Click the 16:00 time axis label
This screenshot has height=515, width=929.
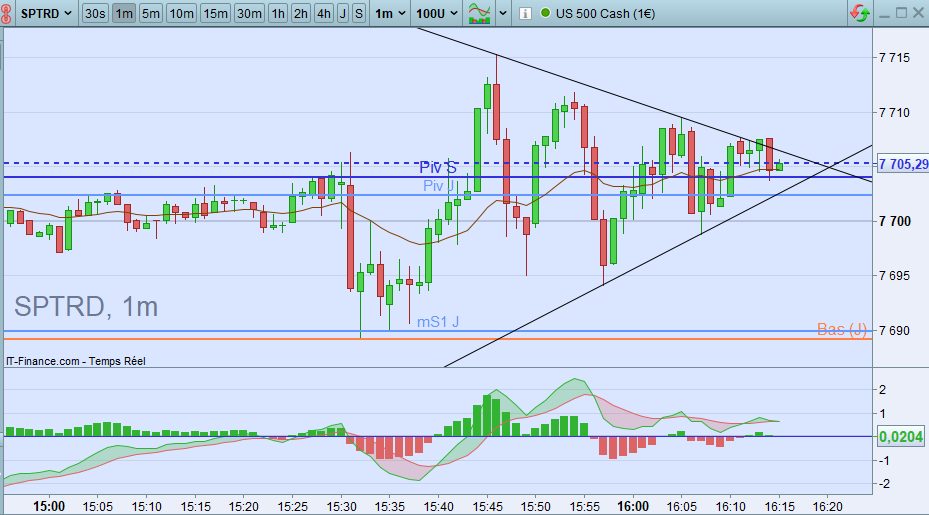point(633,507)
